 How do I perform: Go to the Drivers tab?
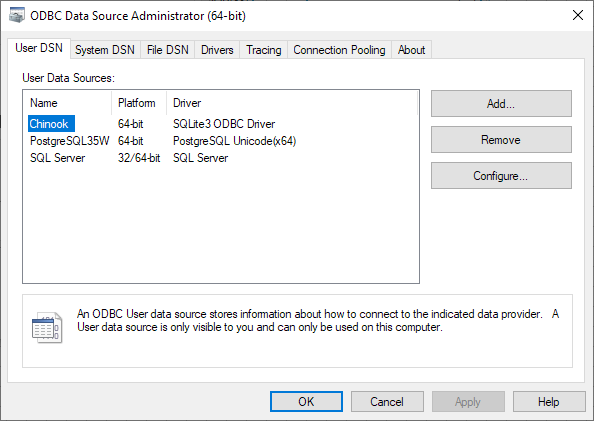217,50
